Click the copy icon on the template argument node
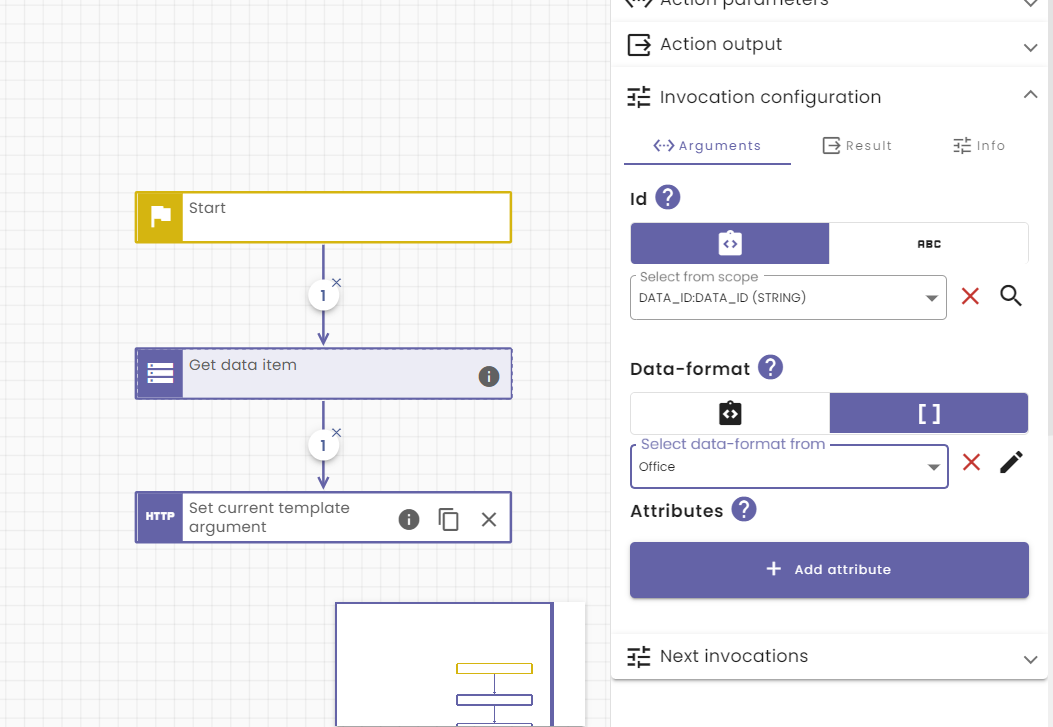Screen dimensions: 1053x727 tap(448, 519)
